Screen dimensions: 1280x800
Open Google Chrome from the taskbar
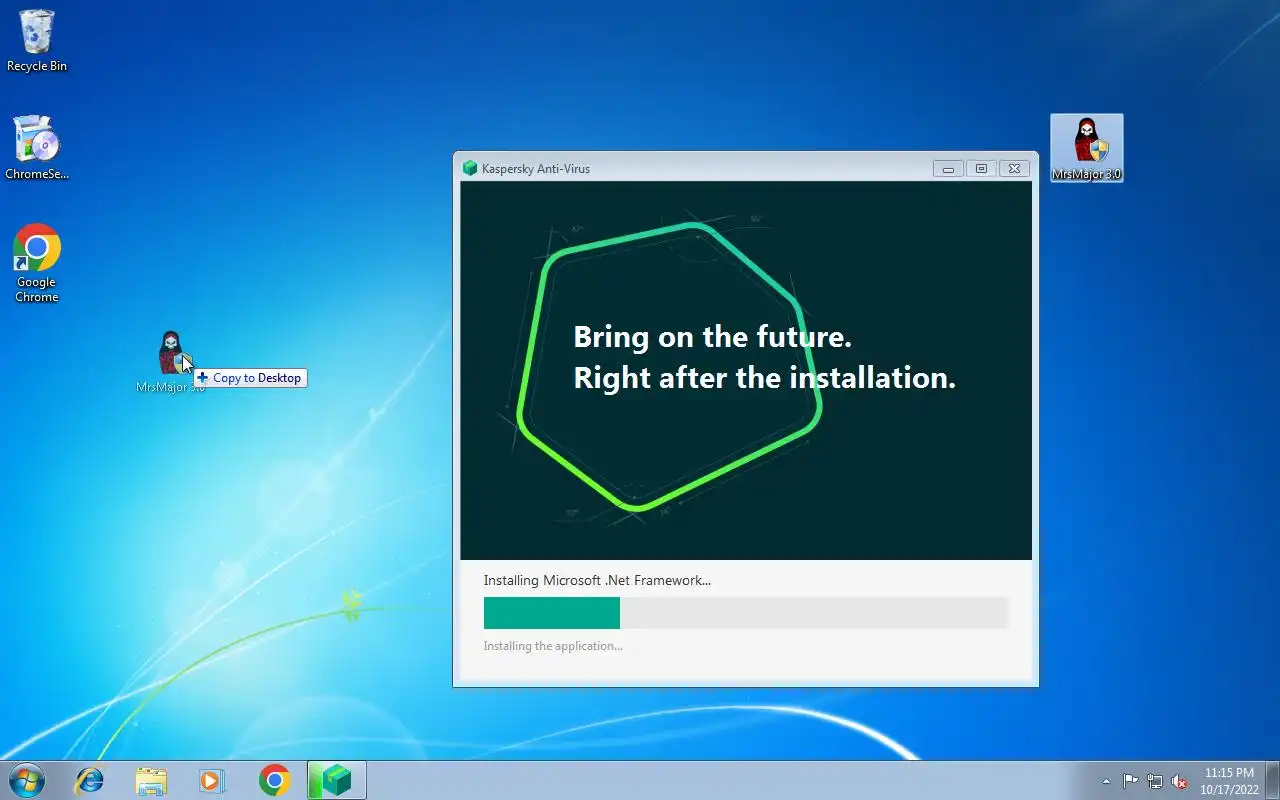[x=274, y=780]
